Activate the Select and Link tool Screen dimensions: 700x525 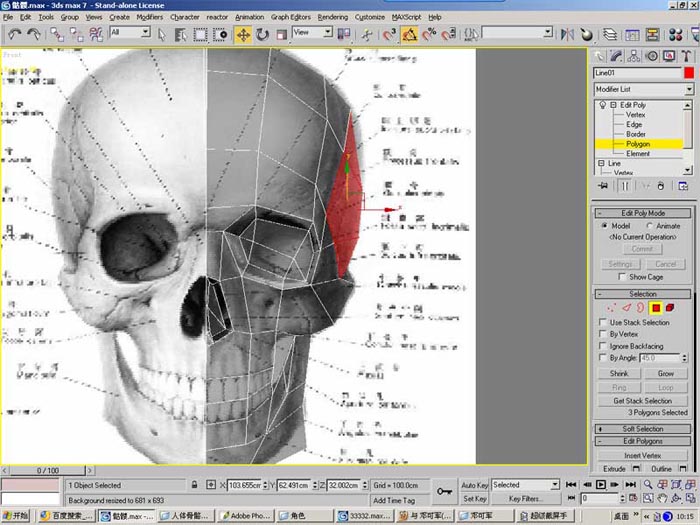click(x=57, y=34)
